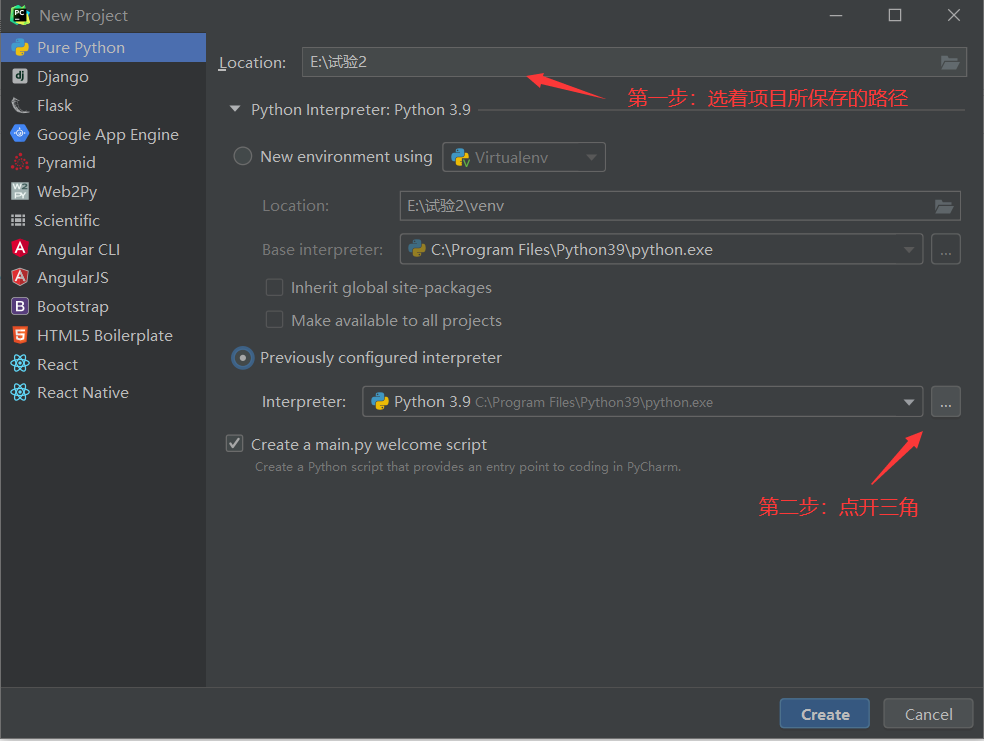The height and width of the screenshot is (741, 984).
Task: Uncheck Create a main.py welcome script
Action: [235, 444]
